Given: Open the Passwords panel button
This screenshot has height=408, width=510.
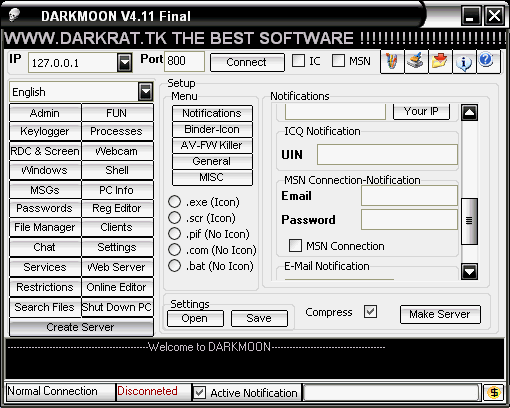Looking at the screenshot, I should point(45,208).
